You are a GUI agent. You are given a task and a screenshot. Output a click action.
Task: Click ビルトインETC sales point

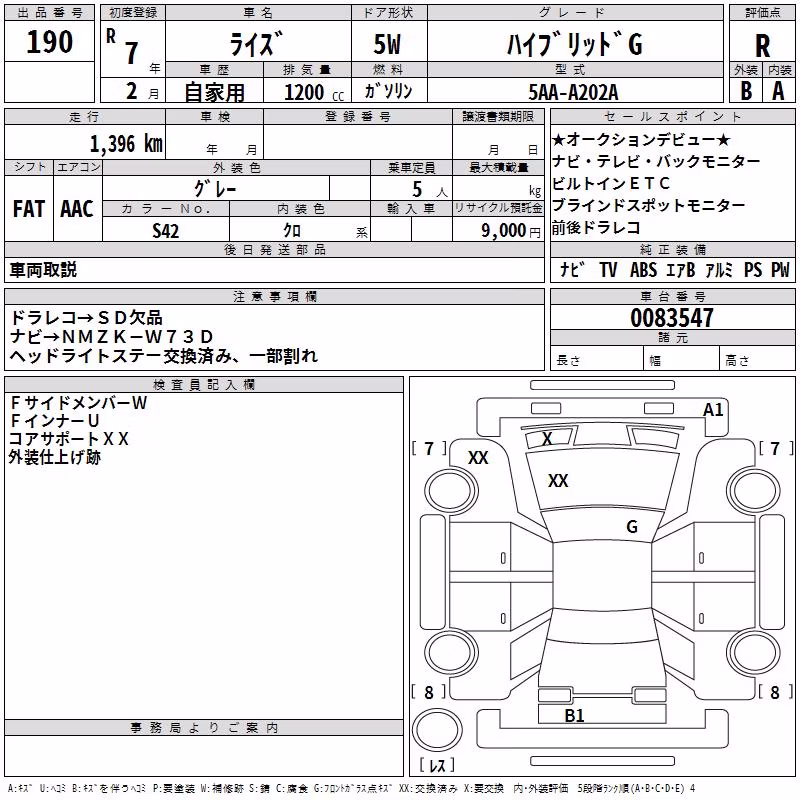point(611,183)
